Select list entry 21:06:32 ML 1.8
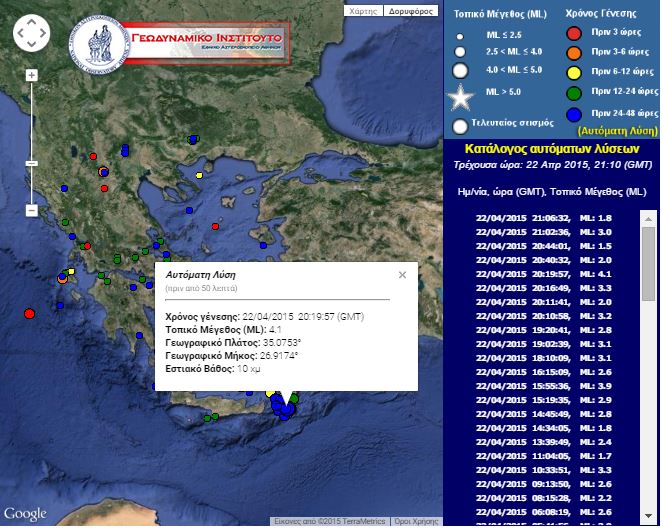The height and width of the screenshot is (528, 662). [x=543, y=218]
